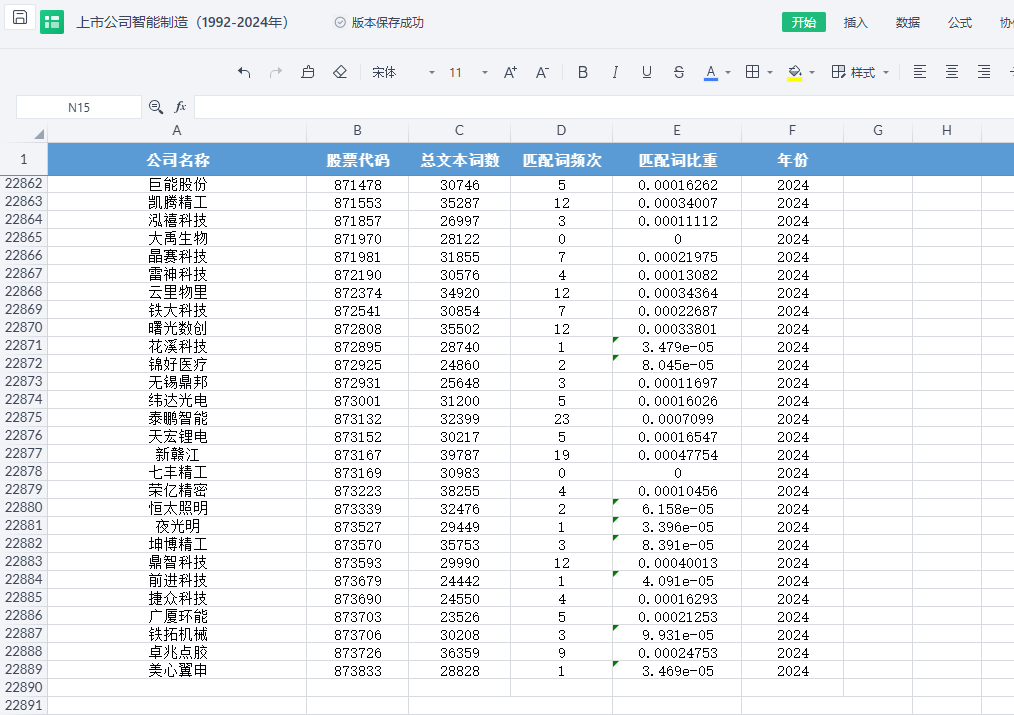Select stock code cell 873132

(x=357, y=419)
